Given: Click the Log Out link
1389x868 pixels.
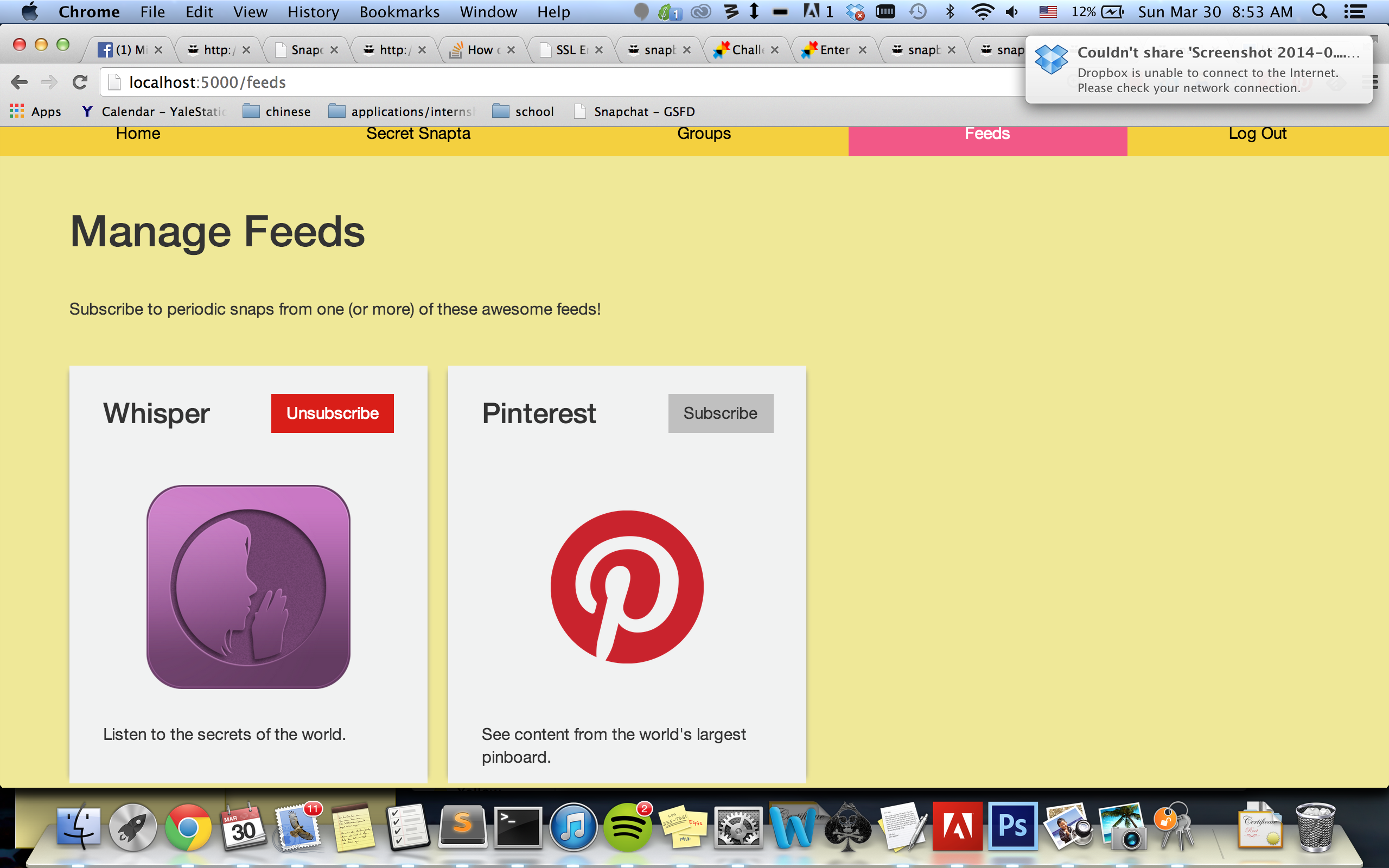Looking at the screenshot, I should [1257, 134].
